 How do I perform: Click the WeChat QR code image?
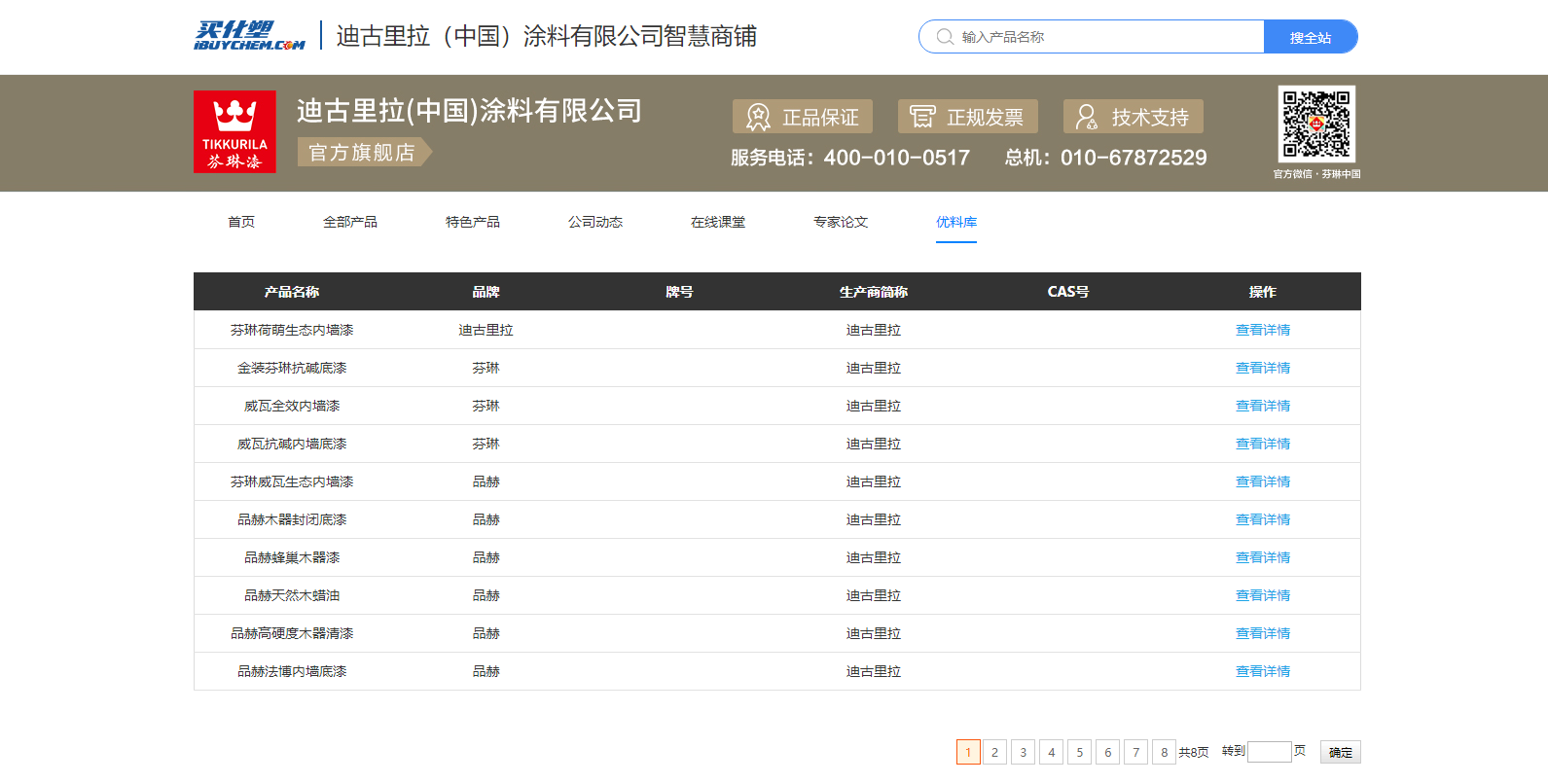tap(1316, 125)
